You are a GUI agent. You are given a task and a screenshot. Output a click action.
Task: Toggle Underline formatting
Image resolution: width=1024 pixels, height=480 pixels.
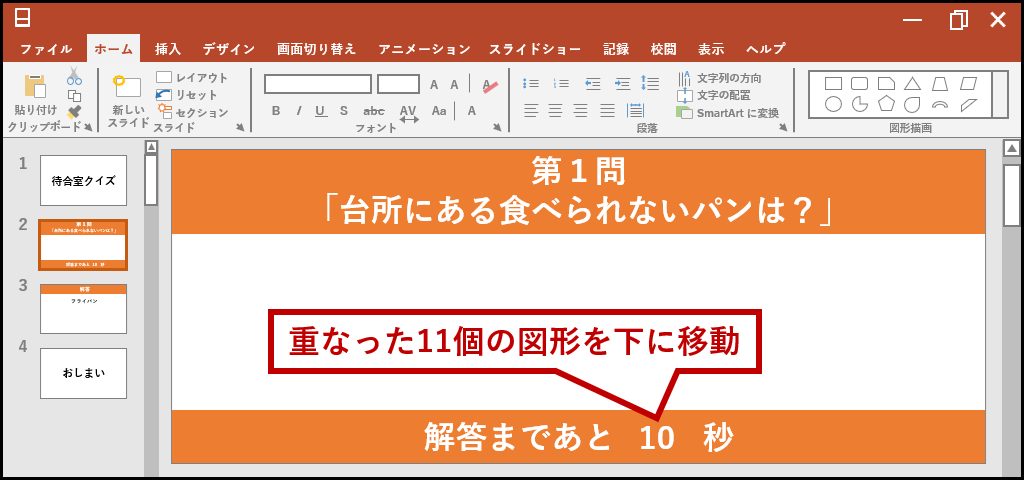tap(321, 111)
